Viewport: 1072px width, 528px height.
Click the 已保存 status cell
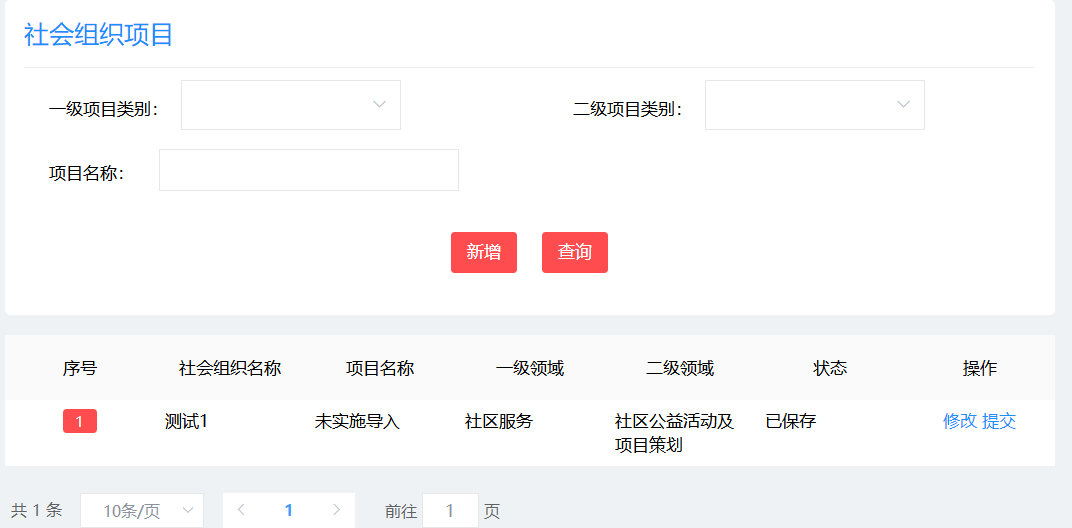tap(791, 421)
